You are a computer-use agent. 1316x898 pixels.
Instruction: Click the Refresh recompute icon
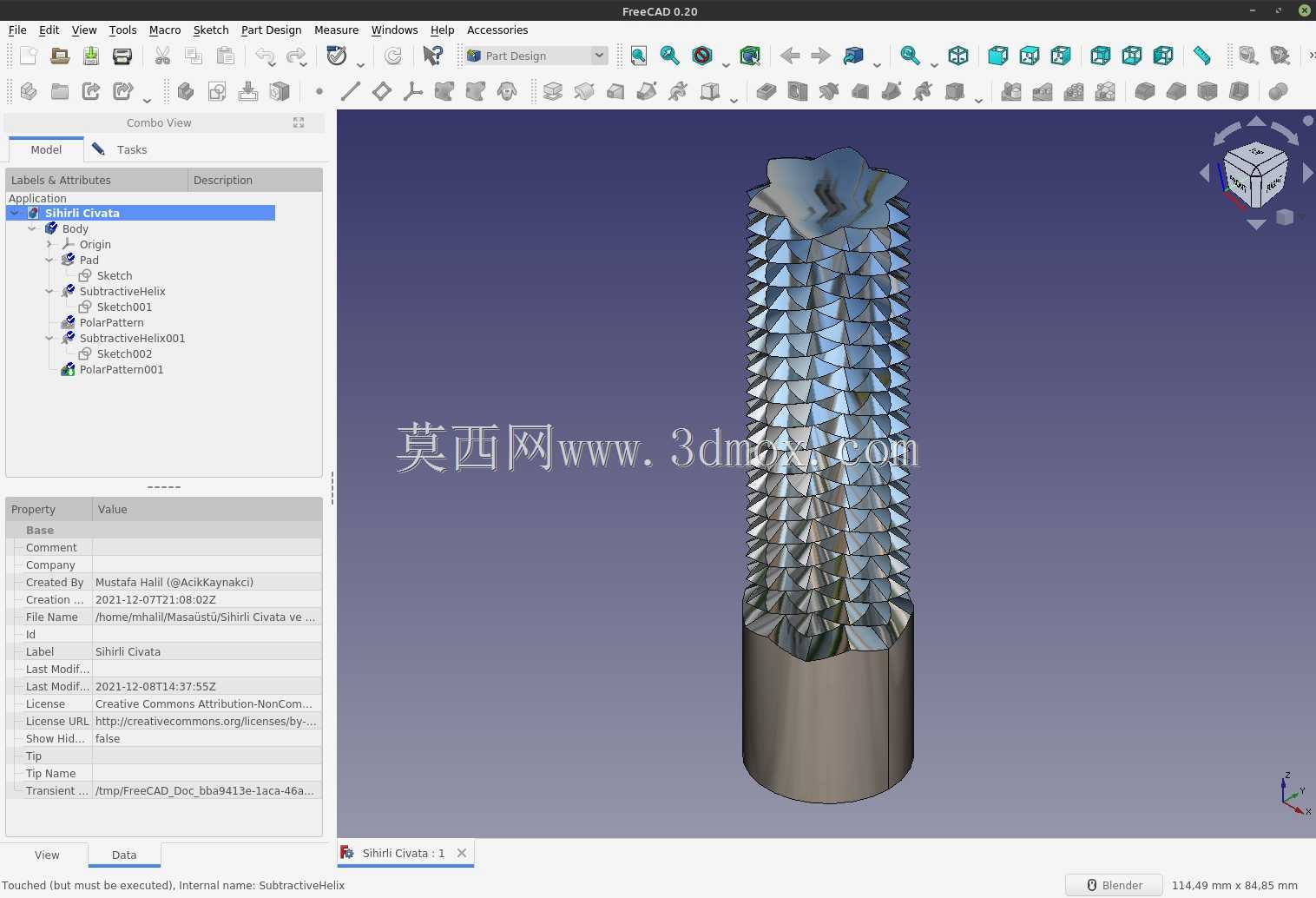point(393,56)
